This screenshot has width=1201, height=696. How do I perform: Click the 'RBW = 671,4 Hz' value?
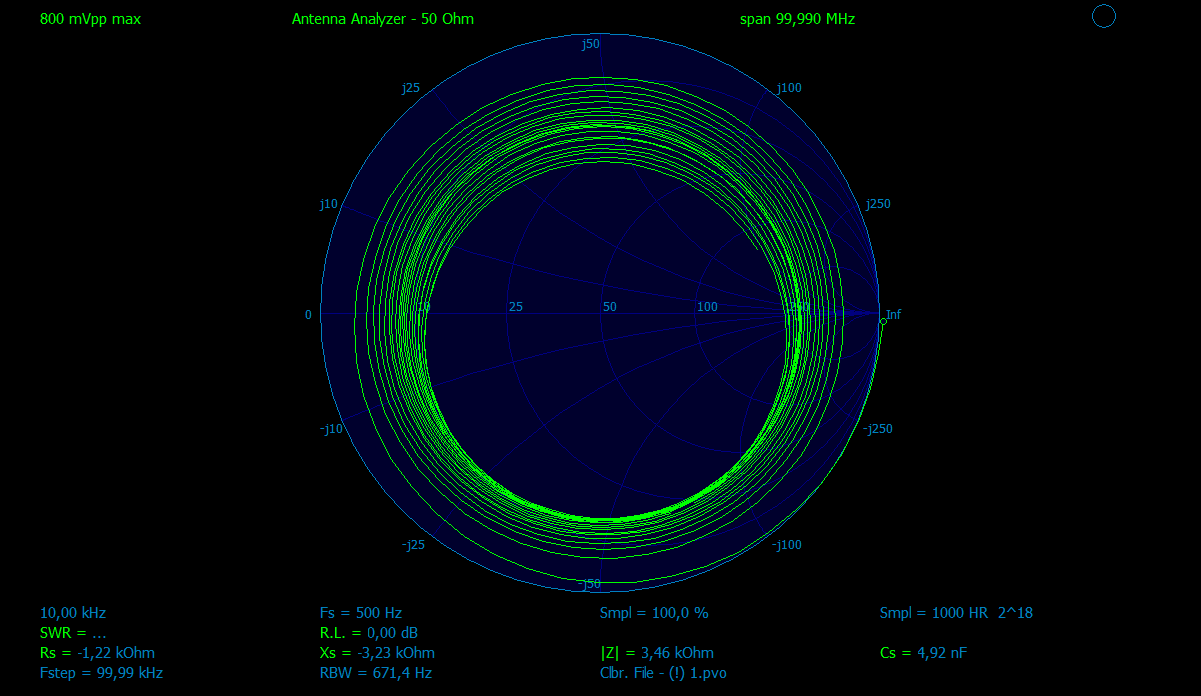tap(376, 673)
